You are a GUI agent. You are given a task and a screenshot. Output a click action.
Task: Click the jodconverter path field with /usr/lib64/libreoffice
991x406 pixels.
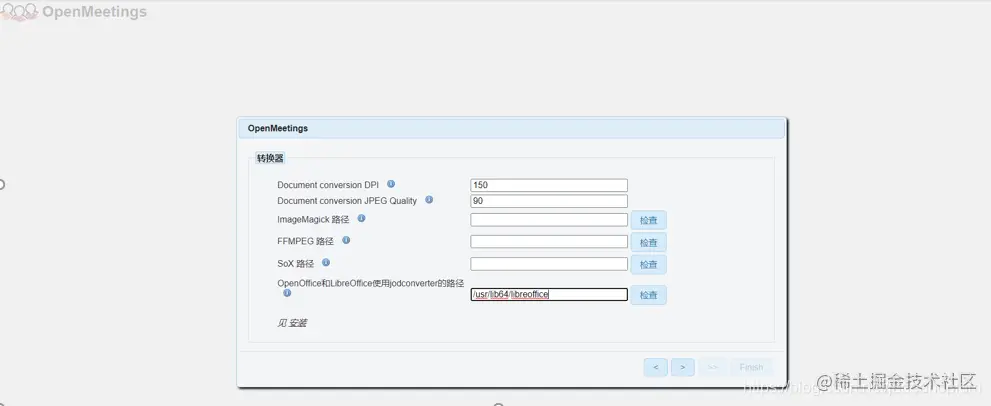coord(549,295)
